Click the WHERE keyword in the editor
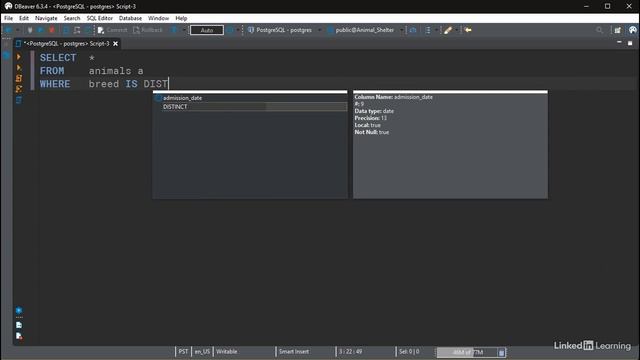The width and height of the screenshot is (640, 360). pos(55,84)
